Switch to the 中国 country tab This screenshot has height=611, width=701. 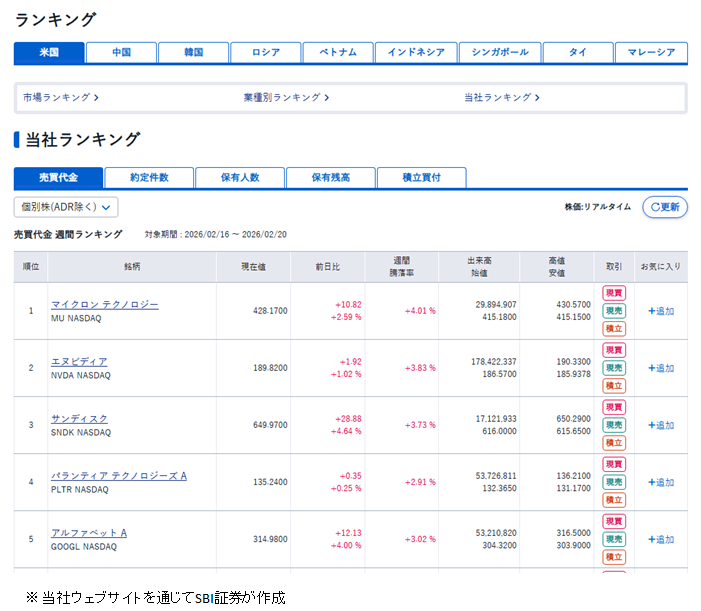pyautogui.click(x=121, y=52)
